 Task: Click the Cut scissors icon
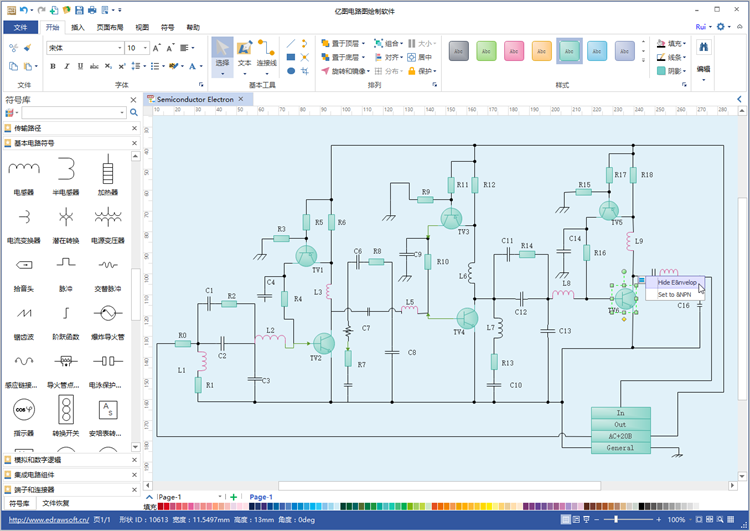(x=13, y=47)
